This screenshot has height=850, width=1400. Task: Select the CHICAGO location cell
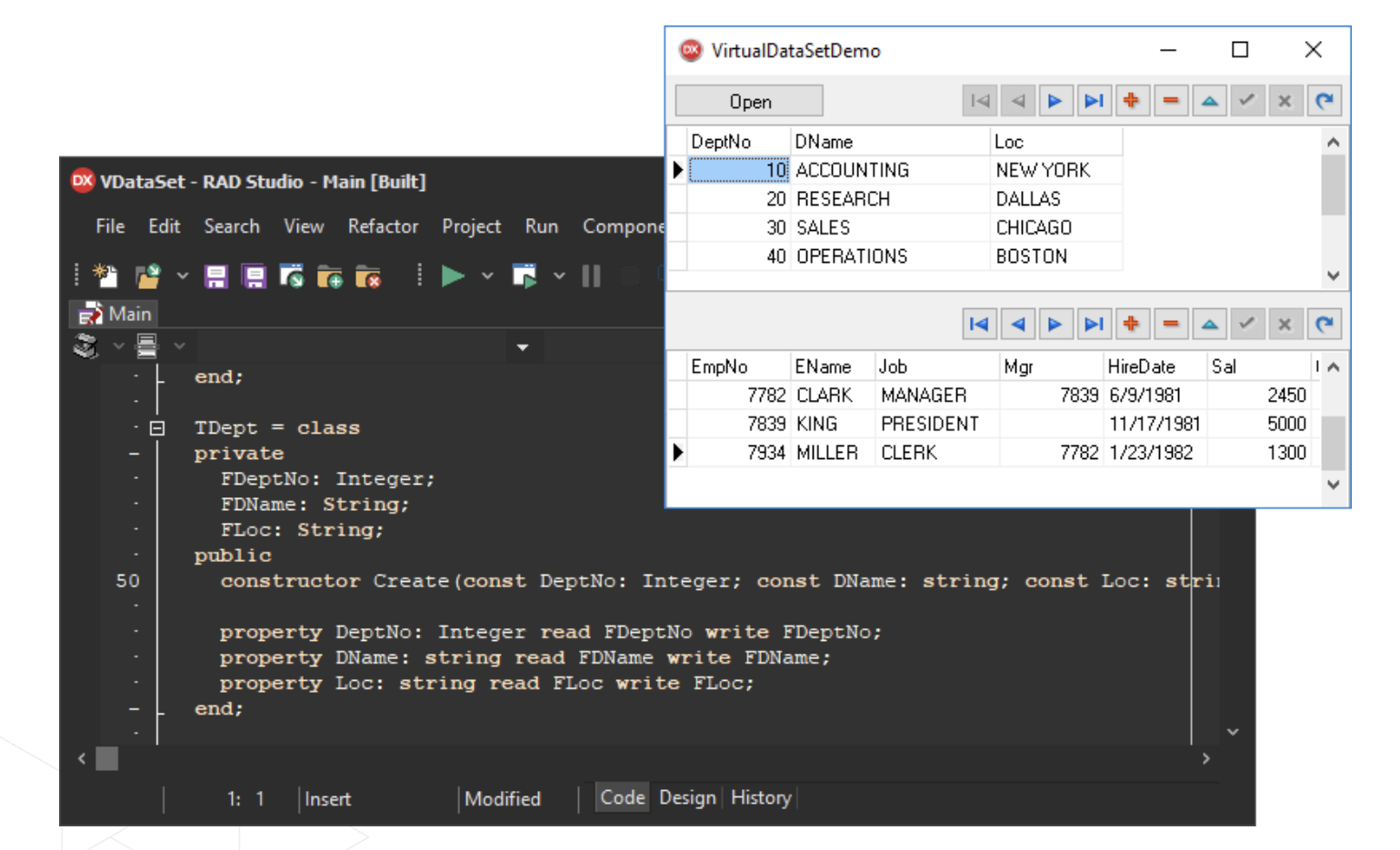coord(1056,227)
